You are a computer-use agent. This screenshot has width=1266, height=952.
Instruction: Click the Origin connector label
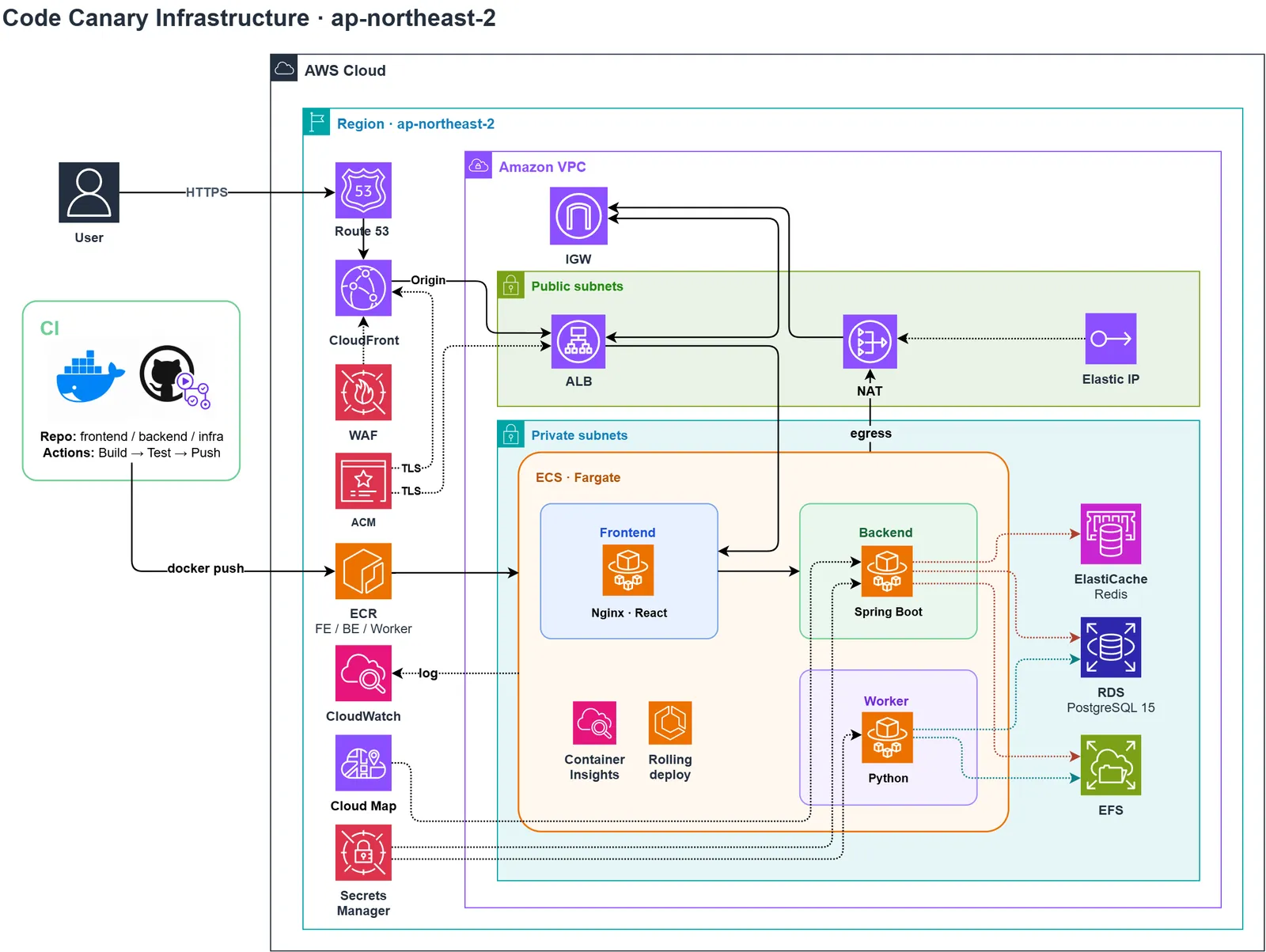pyautogui.click(x=428, y=280)
